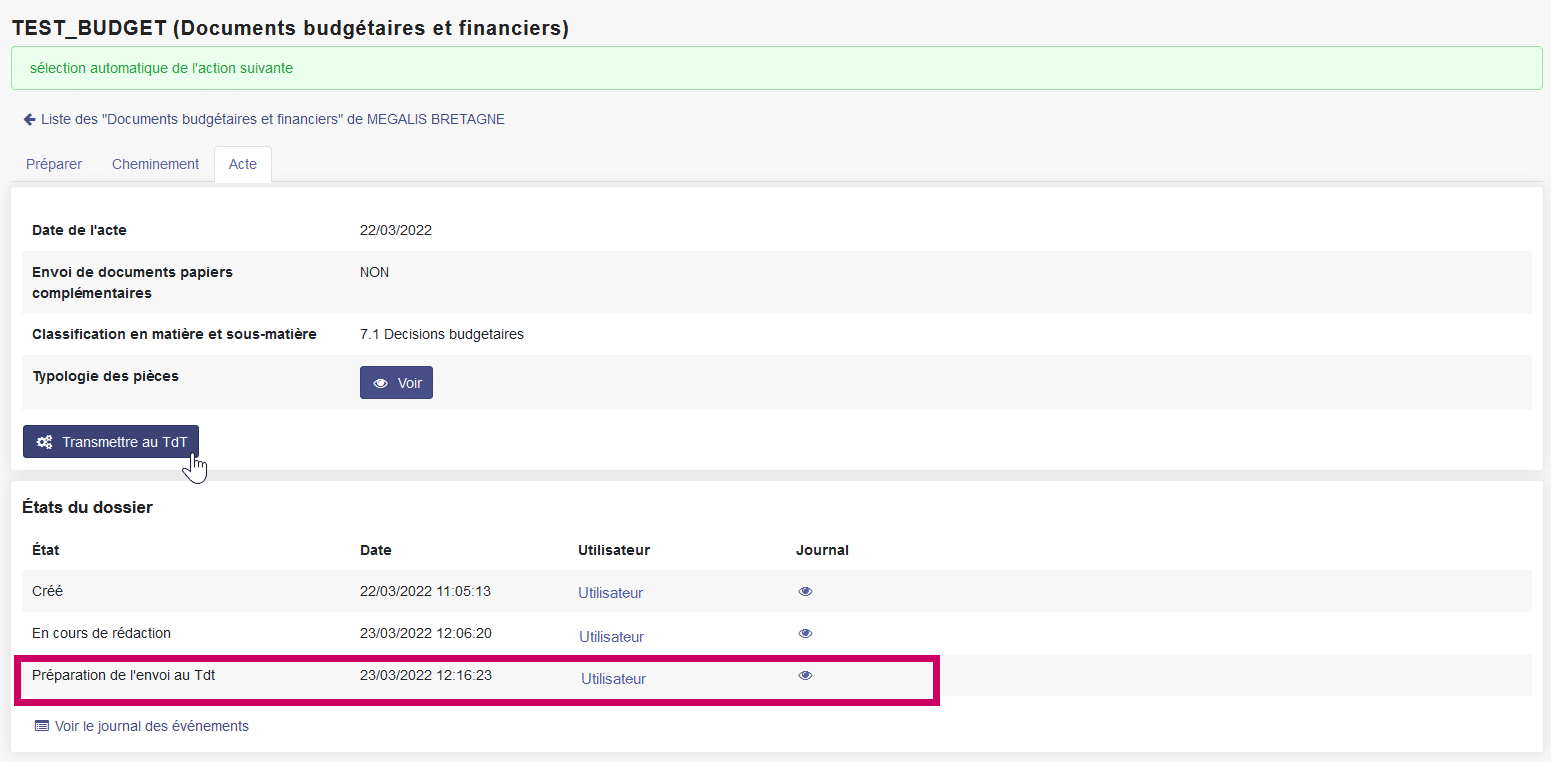This screenshot has width=1551, height=762.
Task: Click Utilisateur link in the Créé row
Action: pyautogui.click(x=610, y=593)
